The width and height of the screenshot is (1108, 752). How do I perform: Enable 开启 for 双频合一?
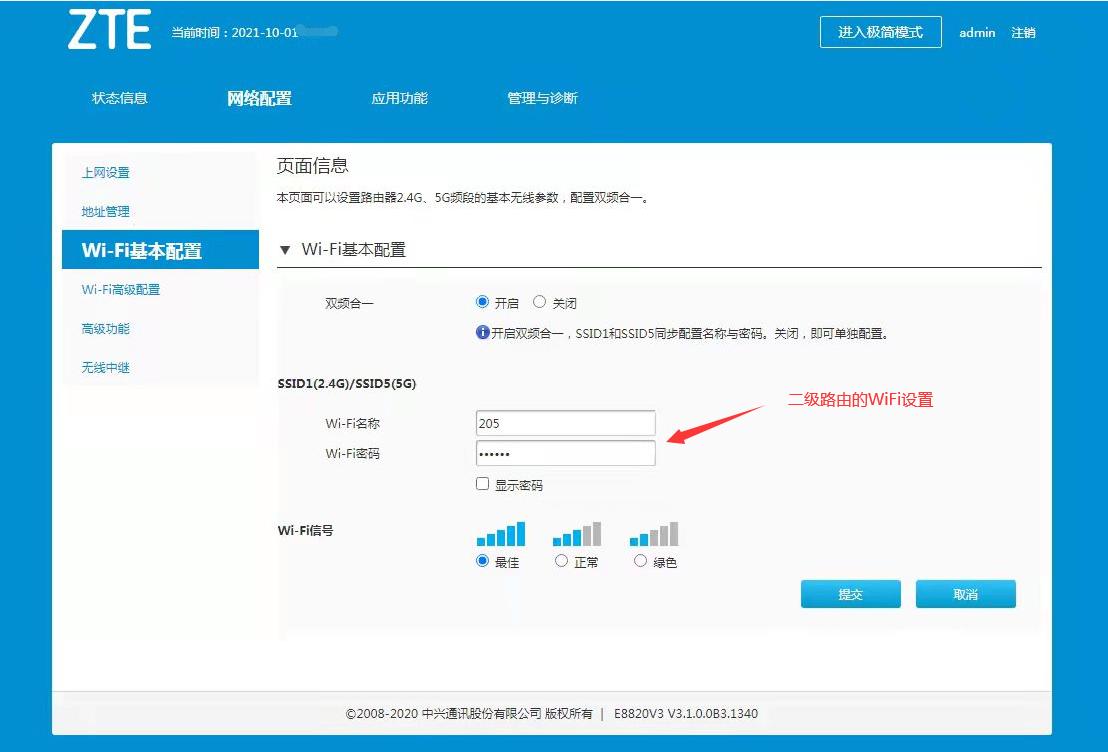point(480,301)
